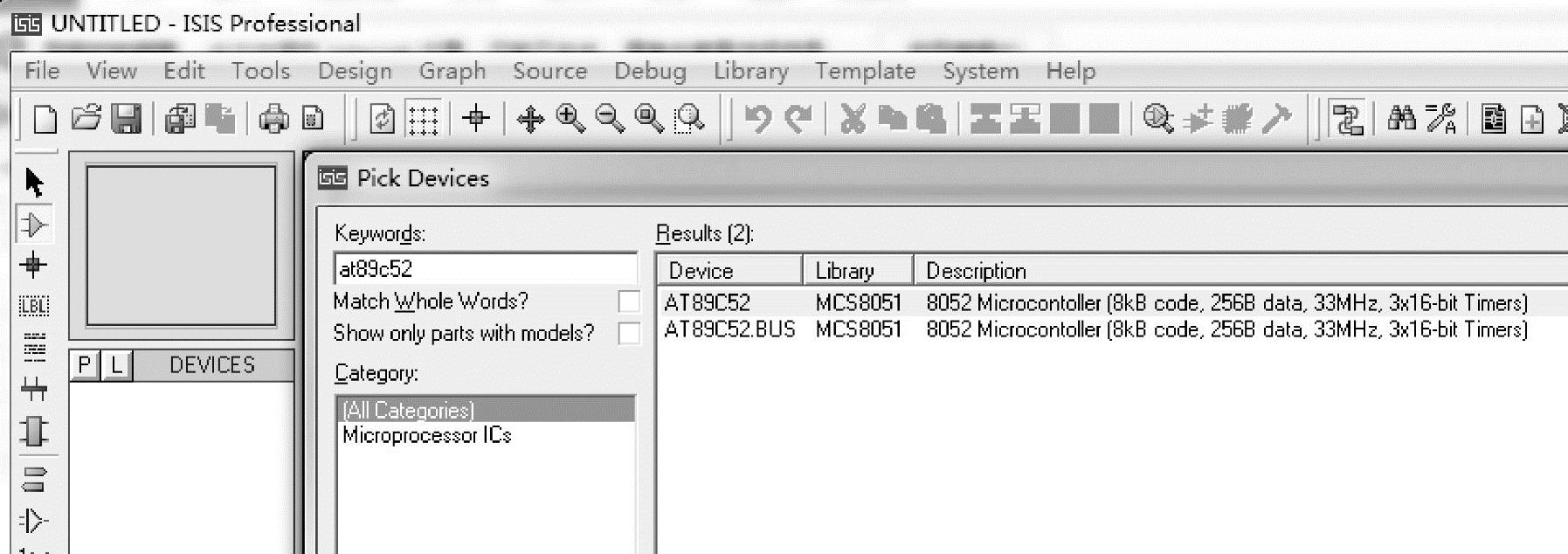The image size is (1568, 554).
Task: Select the Subcircuit Mode tool
Action: click(34, 431)
